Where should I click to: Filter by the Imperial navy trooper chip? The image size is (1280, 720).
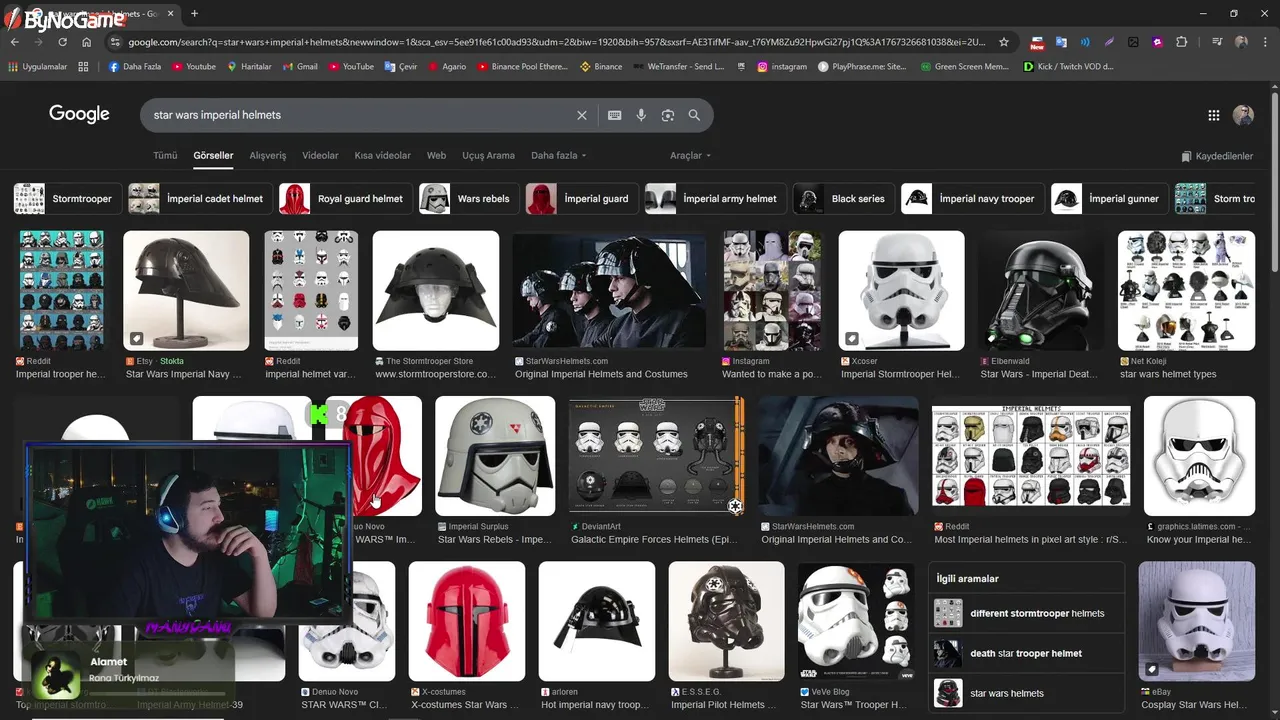(973, 199)
